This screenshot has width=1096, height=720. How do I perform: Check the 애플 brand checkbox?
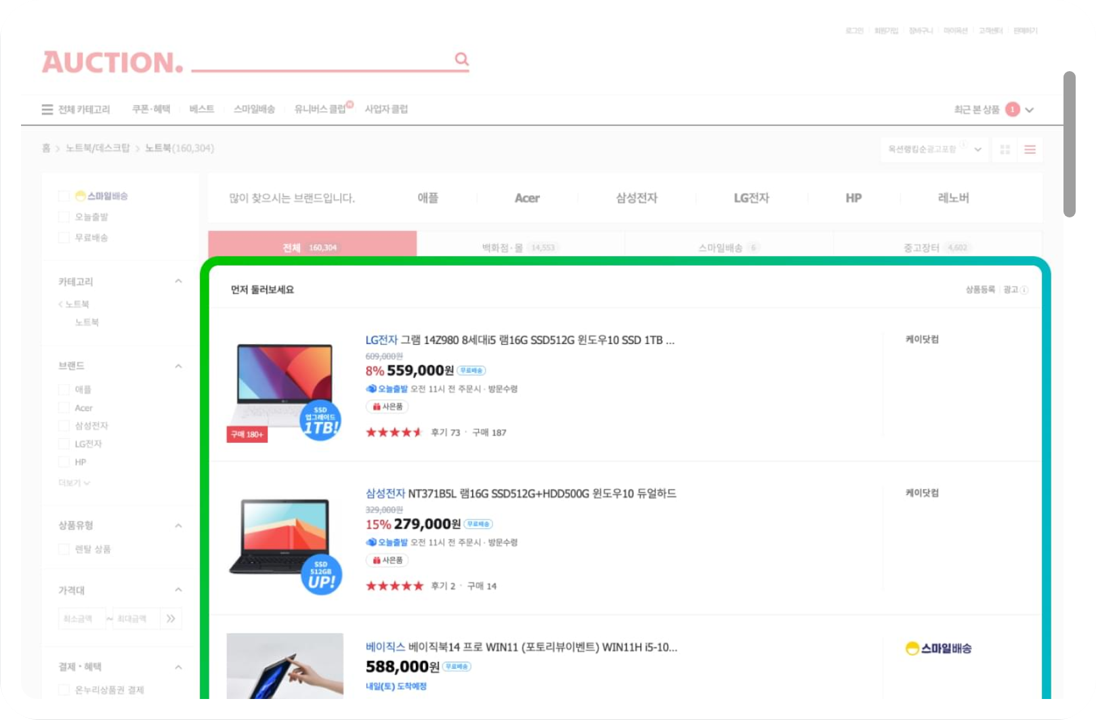[x=64, y=389]
